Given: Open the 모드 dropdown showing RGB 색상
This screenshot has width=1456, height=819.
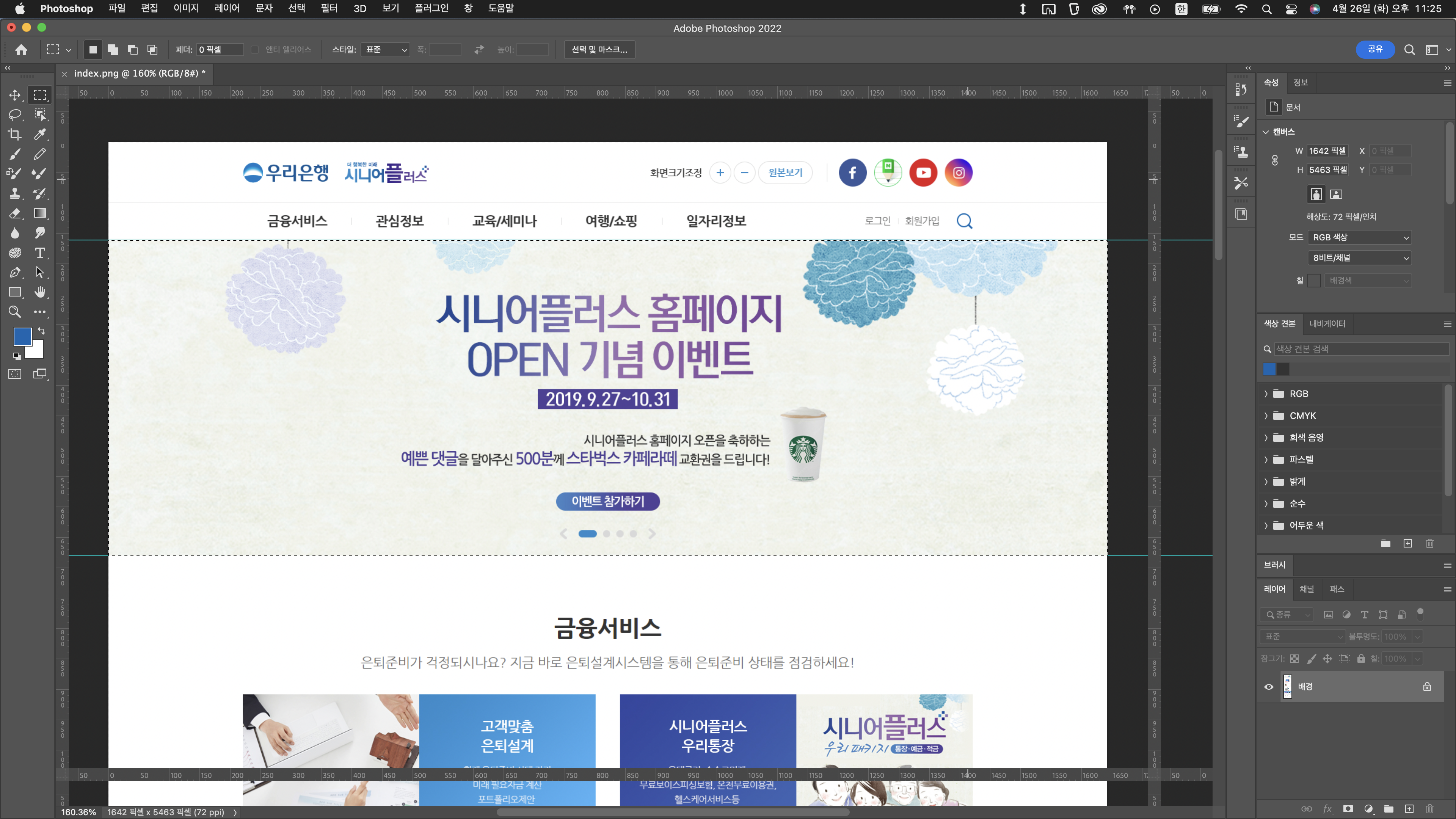Looking at the screenshot, I should (1360, 237).
